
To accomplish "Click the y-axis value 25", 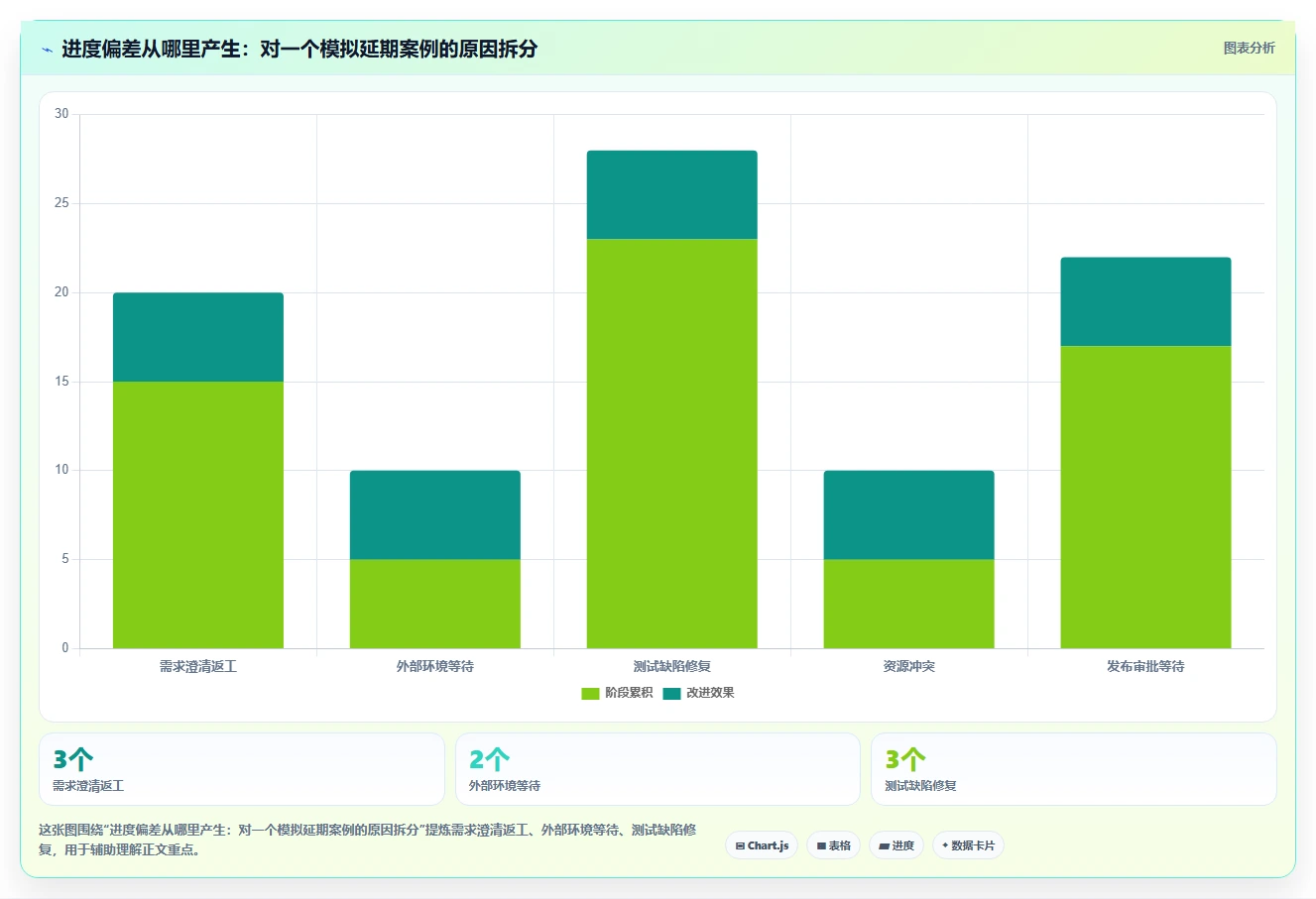I will 61,203.
